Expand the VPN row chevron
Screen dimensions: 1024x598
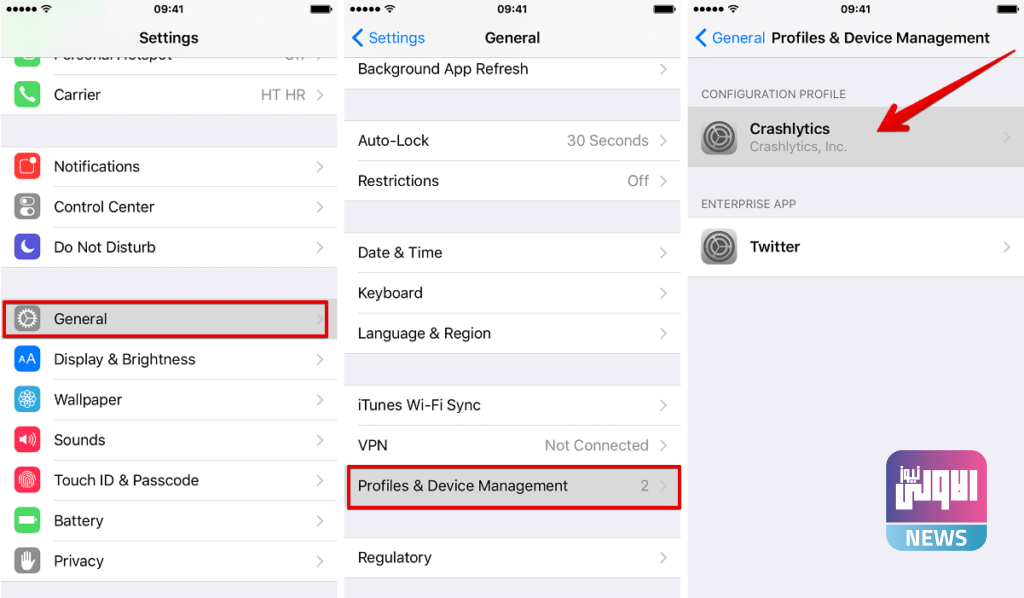(x=663, y=446)
